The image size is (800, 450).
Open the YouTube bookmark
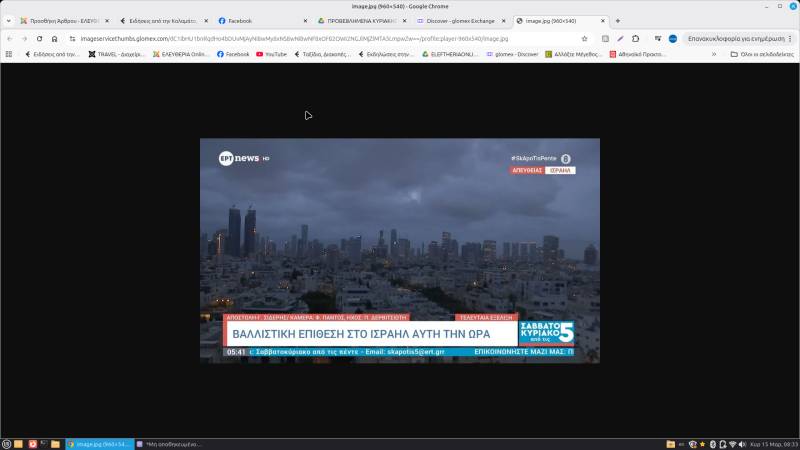[x=271, y=54]
